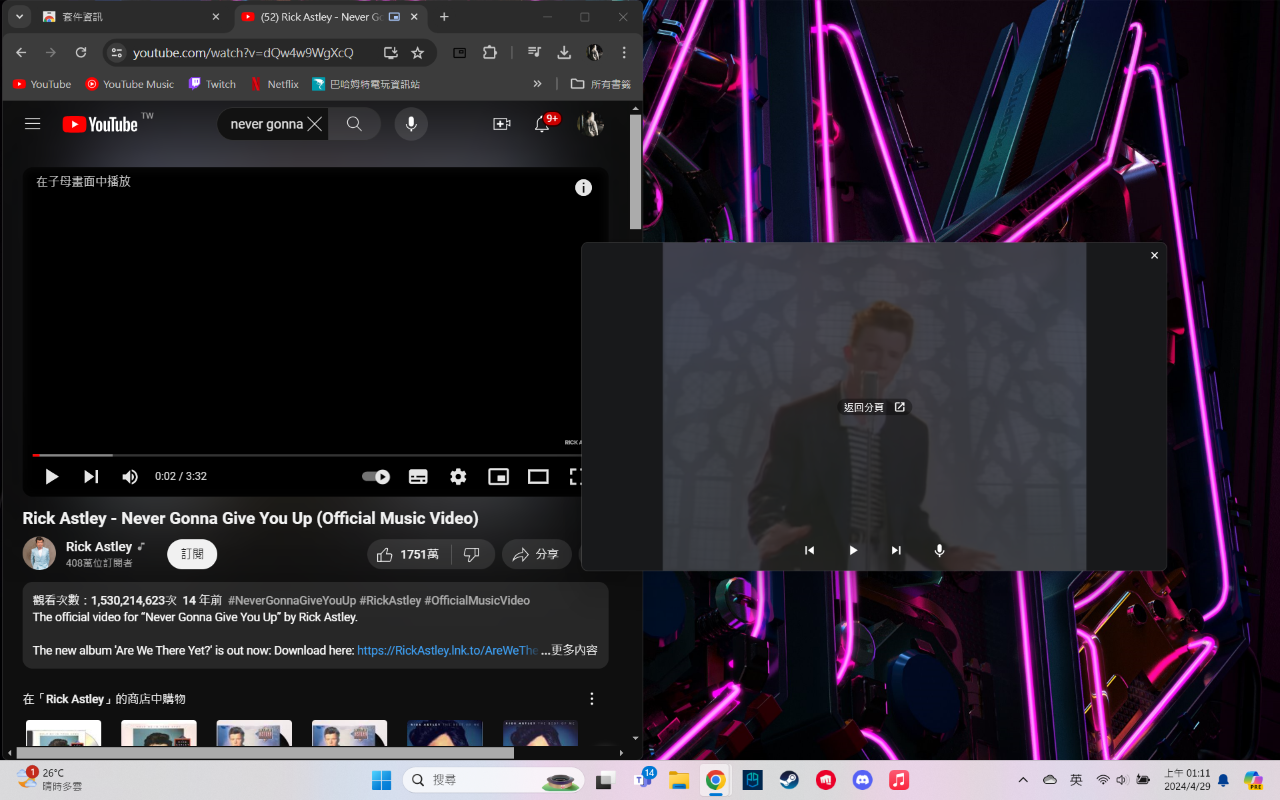Seek on the video progress bar
The height and width of the screenshot is (800, 1280).
307,455
